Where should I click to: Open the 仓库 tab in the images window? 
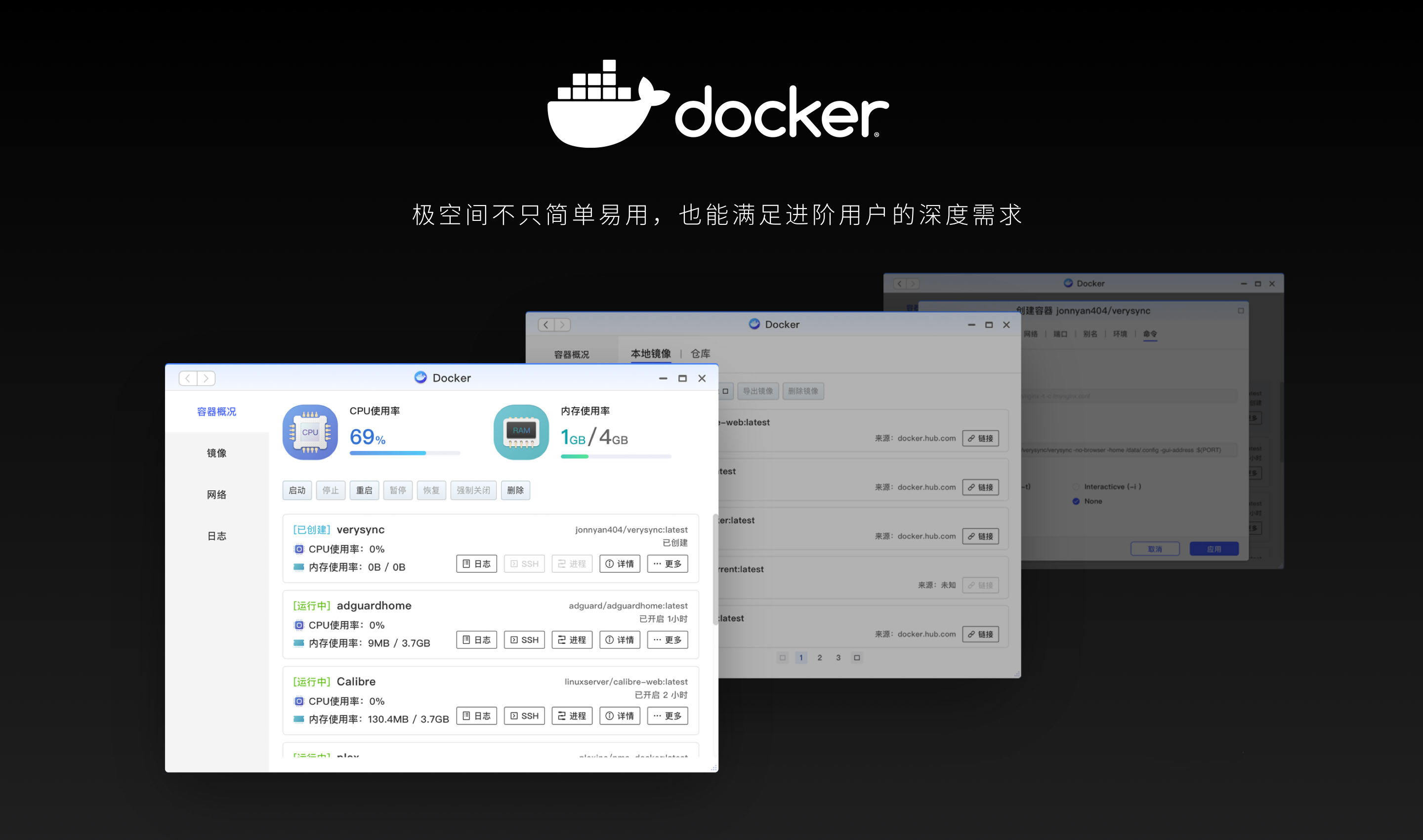point(700,354)
